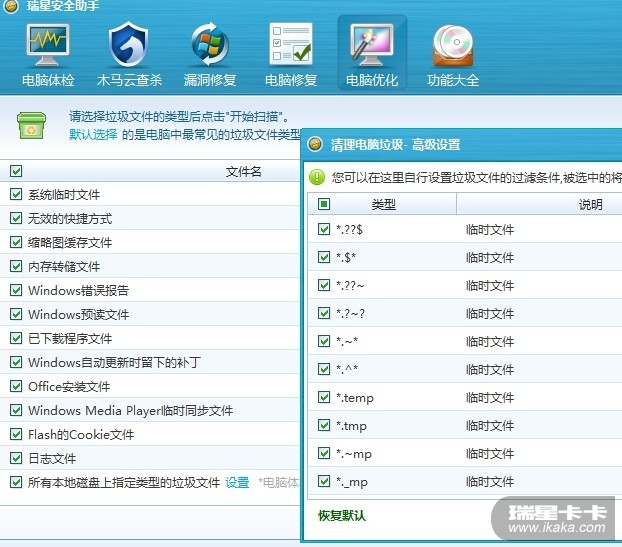The width and height of the screenshot is (622, 547).
Task: Click 临时文件 description in *._mp row
Action: 490,482
